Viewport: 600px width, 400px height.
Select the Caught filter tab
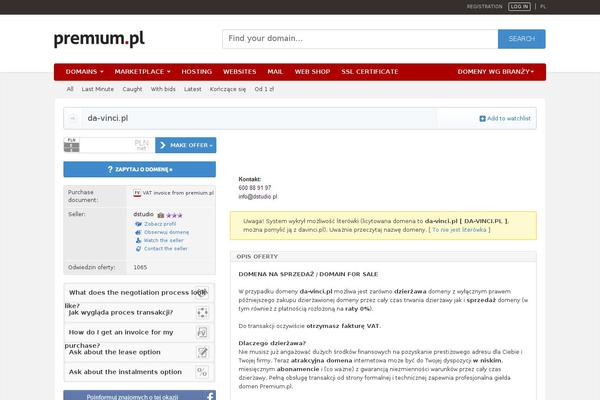click(132, 89)
